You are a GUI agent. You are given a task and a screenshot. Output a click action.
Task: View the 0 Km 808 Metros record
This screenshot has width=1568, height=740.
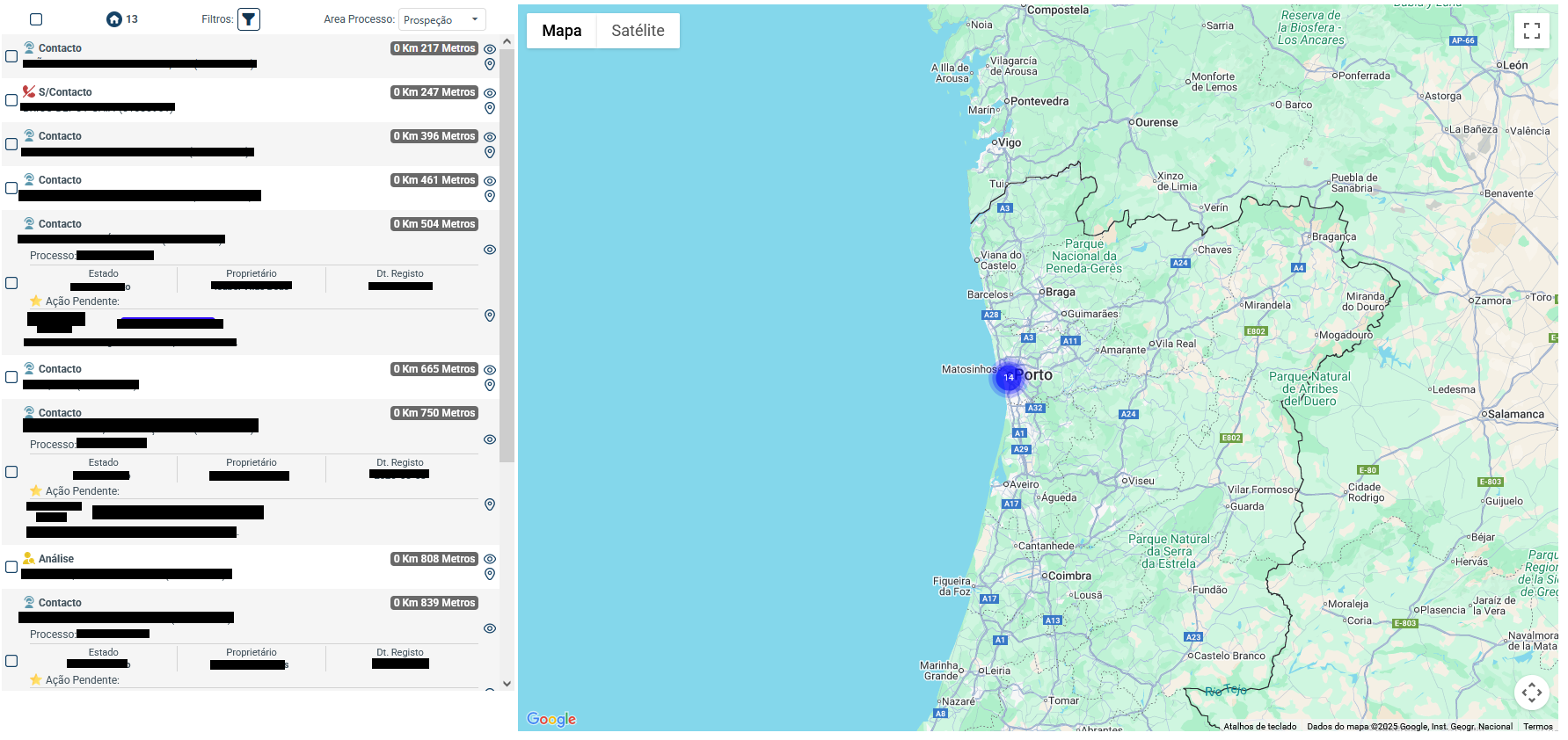tap(490, 559)
